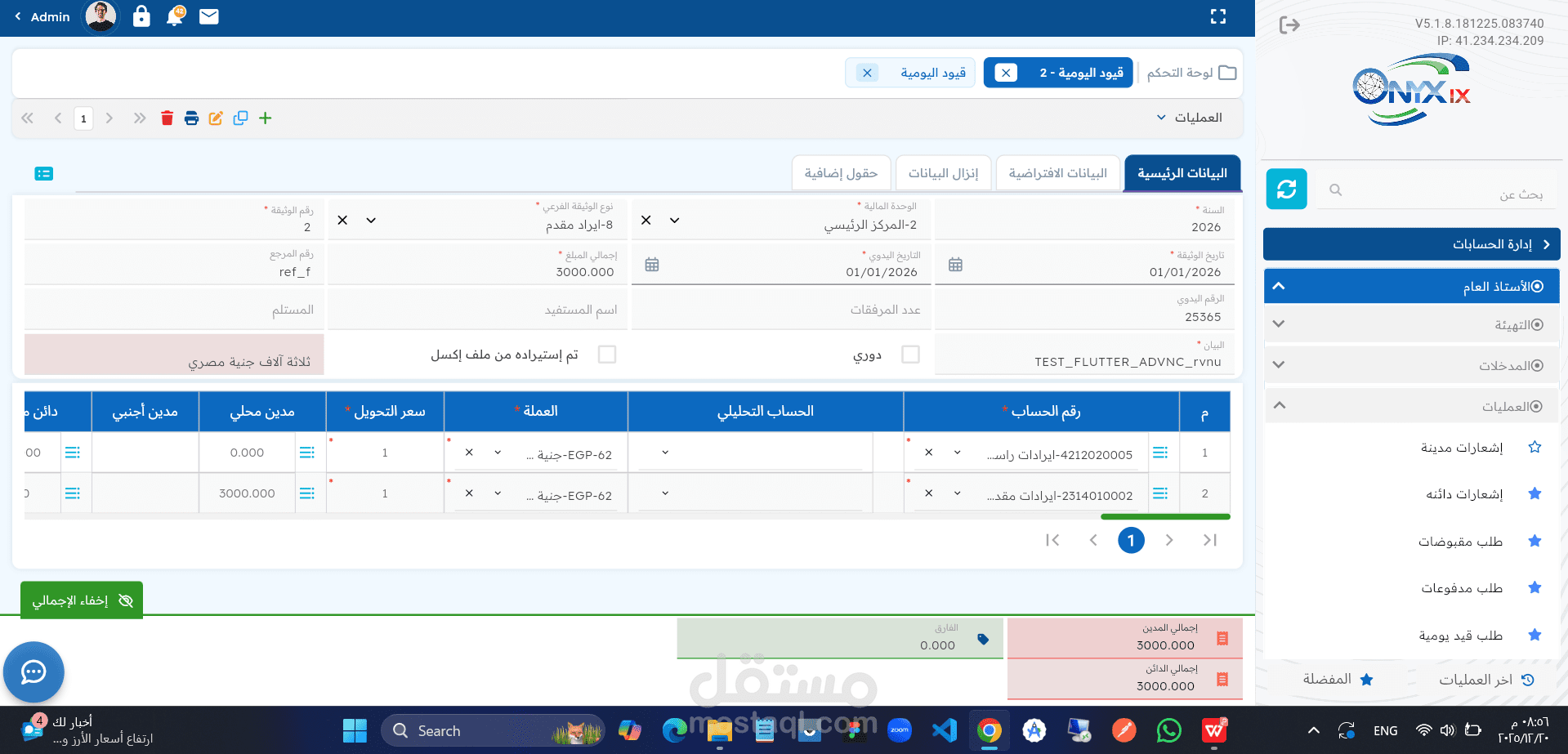Open the calendar for تاريخ الوثيقة
The image size is (1568, 754).
(955, 265)
